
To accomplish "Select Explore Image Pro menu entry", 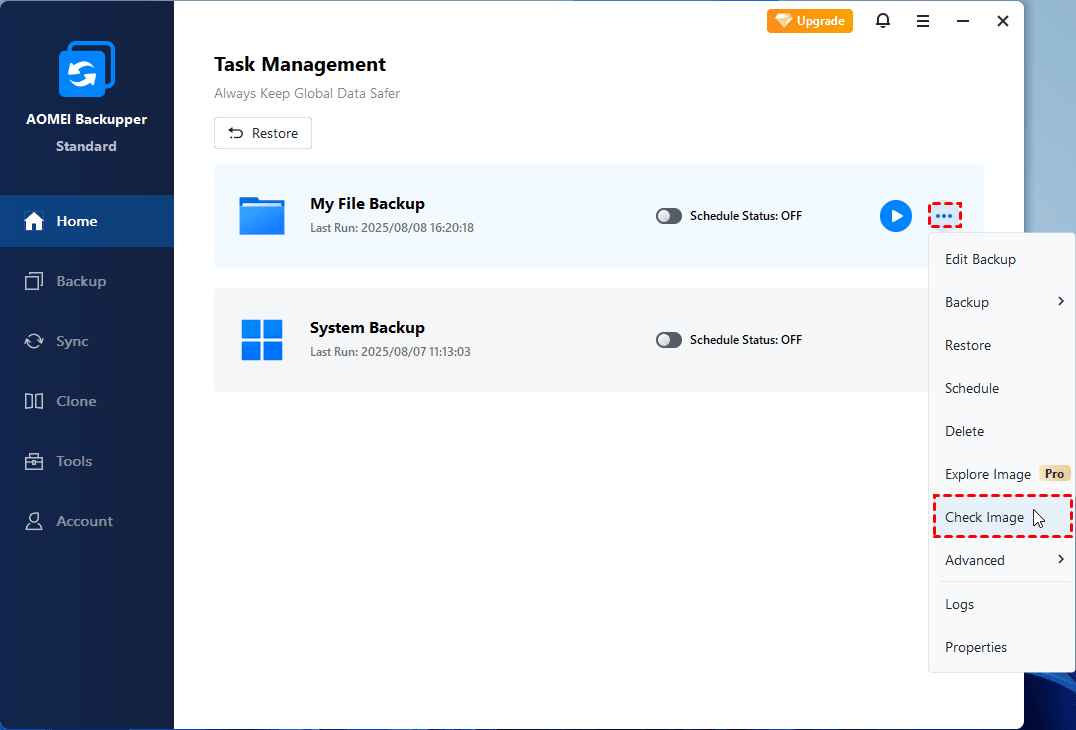I will pos(988,474).
